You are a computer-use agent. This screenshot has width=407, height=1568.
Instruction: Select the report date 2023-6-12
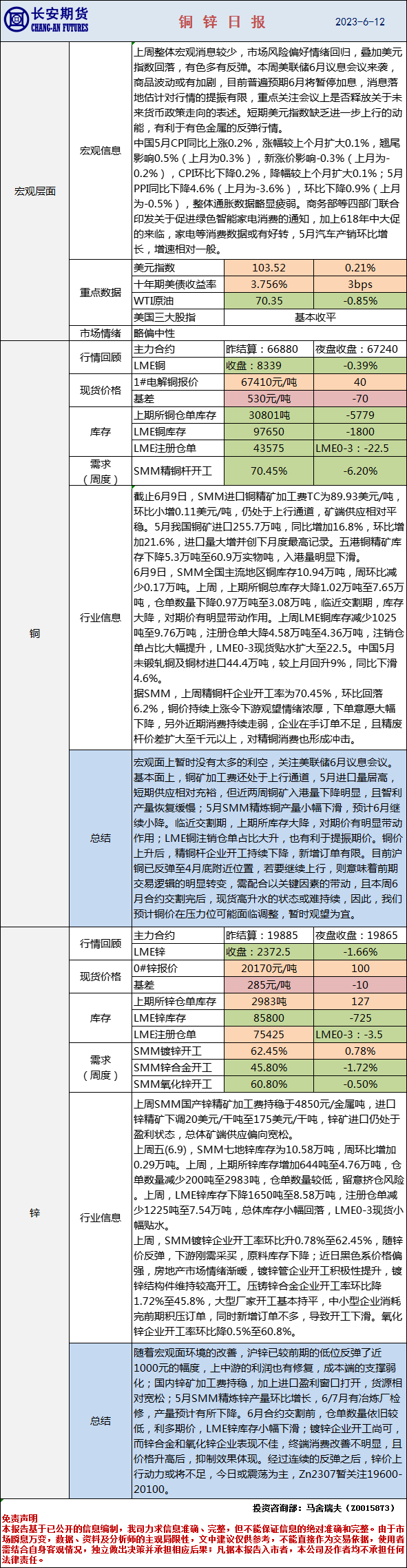(x=359, y=21)
